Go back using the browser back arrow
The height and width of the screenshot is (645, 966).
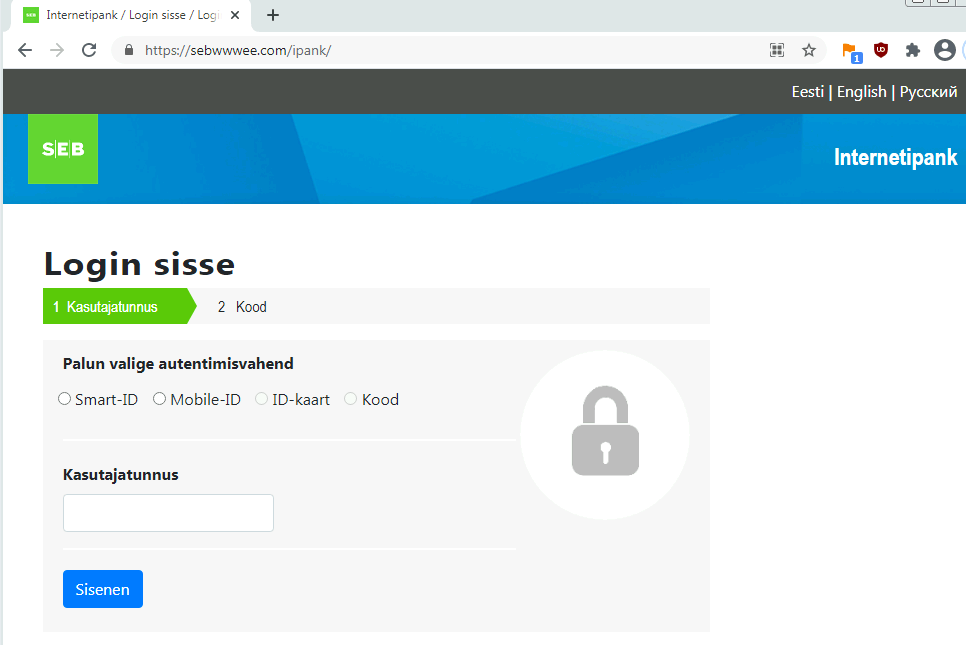25,50
